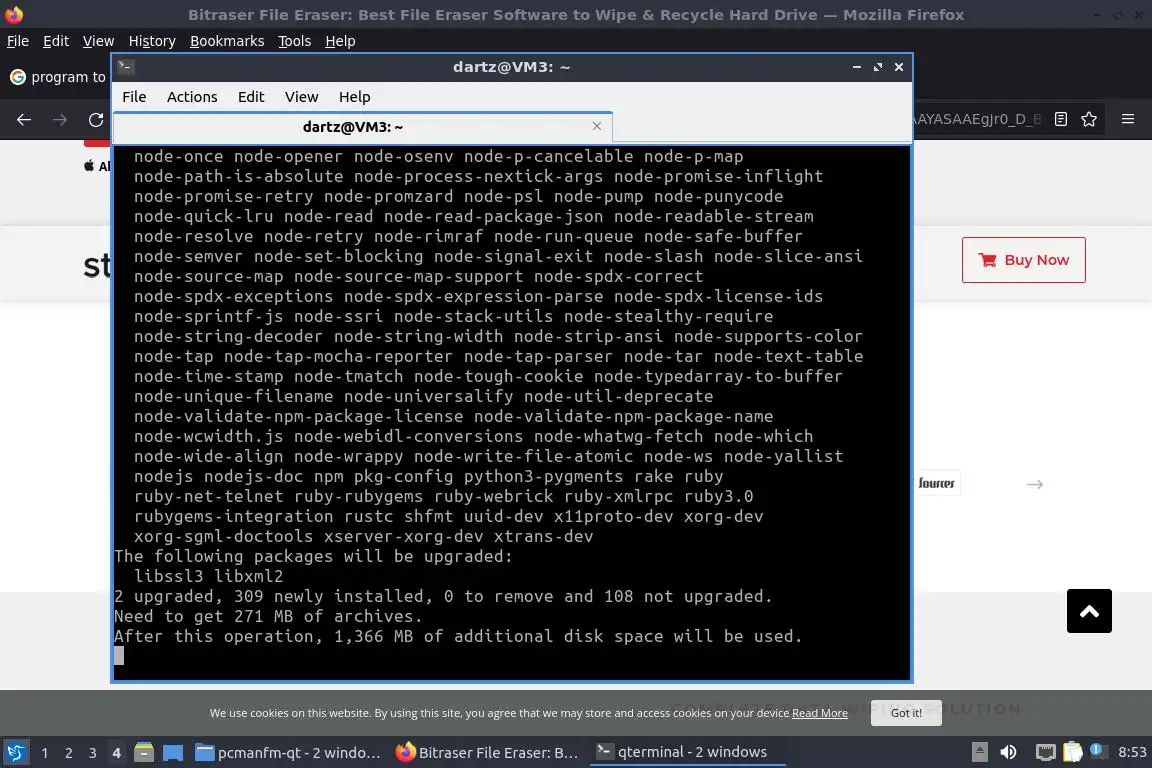Minimize the qterminal window
Viewport: 1152px width, 768px height.
click(x=857, y=67)
